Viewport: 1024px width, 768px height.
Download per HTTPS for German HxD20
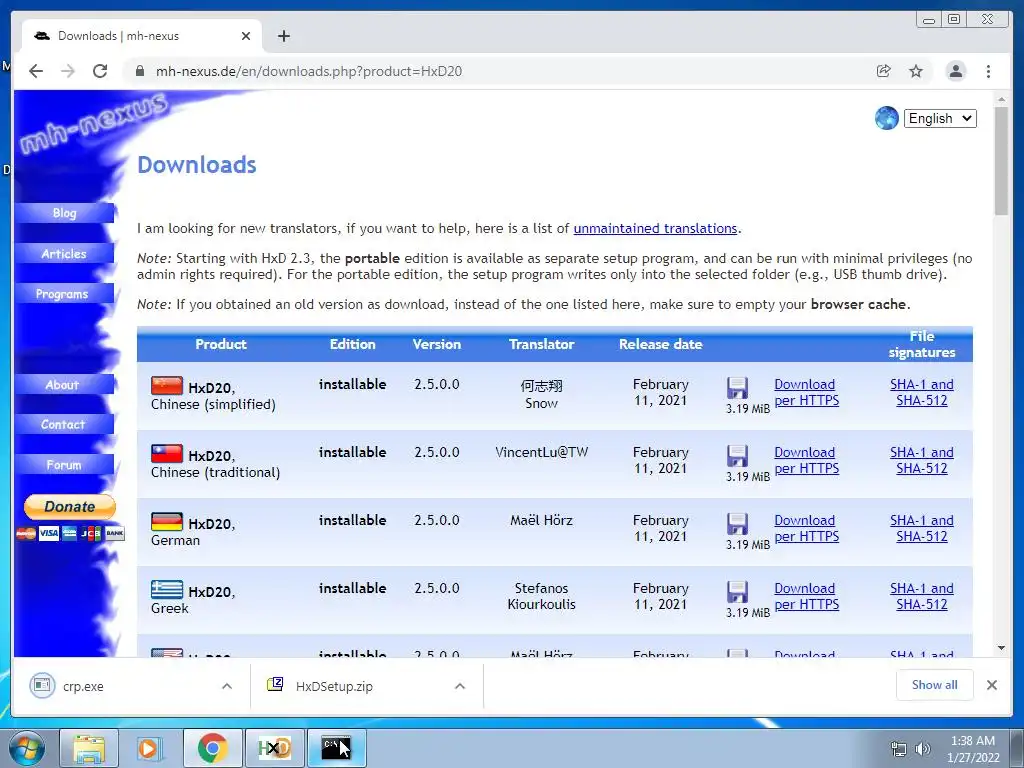click(807, 528)
